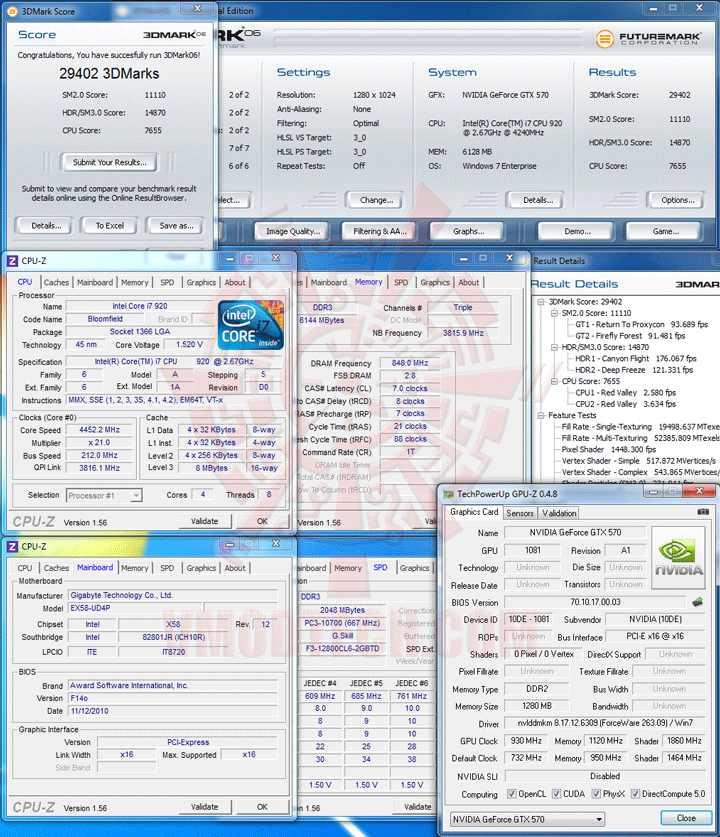Click the top CPU-Z window title icon

tap(12, 261)
